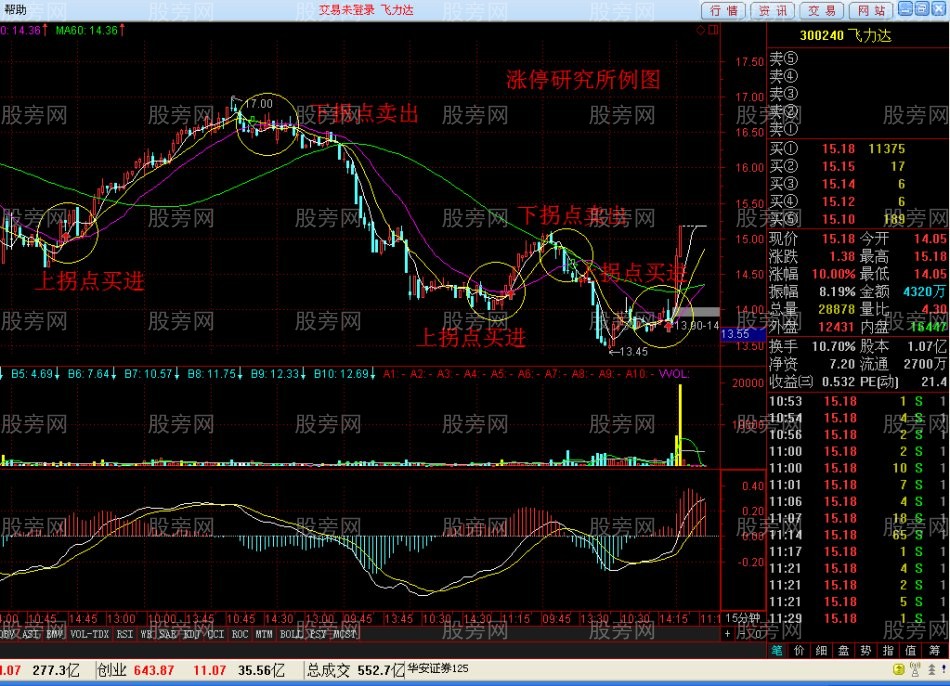Click the 振幅 8.19% value
Image resolution: width=950 pixels, height=686 pixels.
coord(837,291)
